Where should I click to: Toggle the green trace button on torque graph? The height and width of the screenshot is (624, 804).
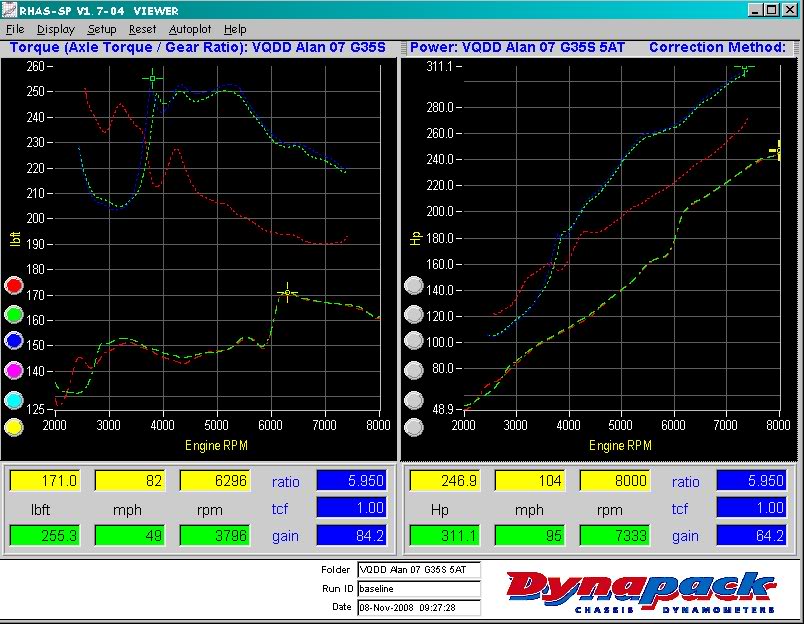click(14, 314)
